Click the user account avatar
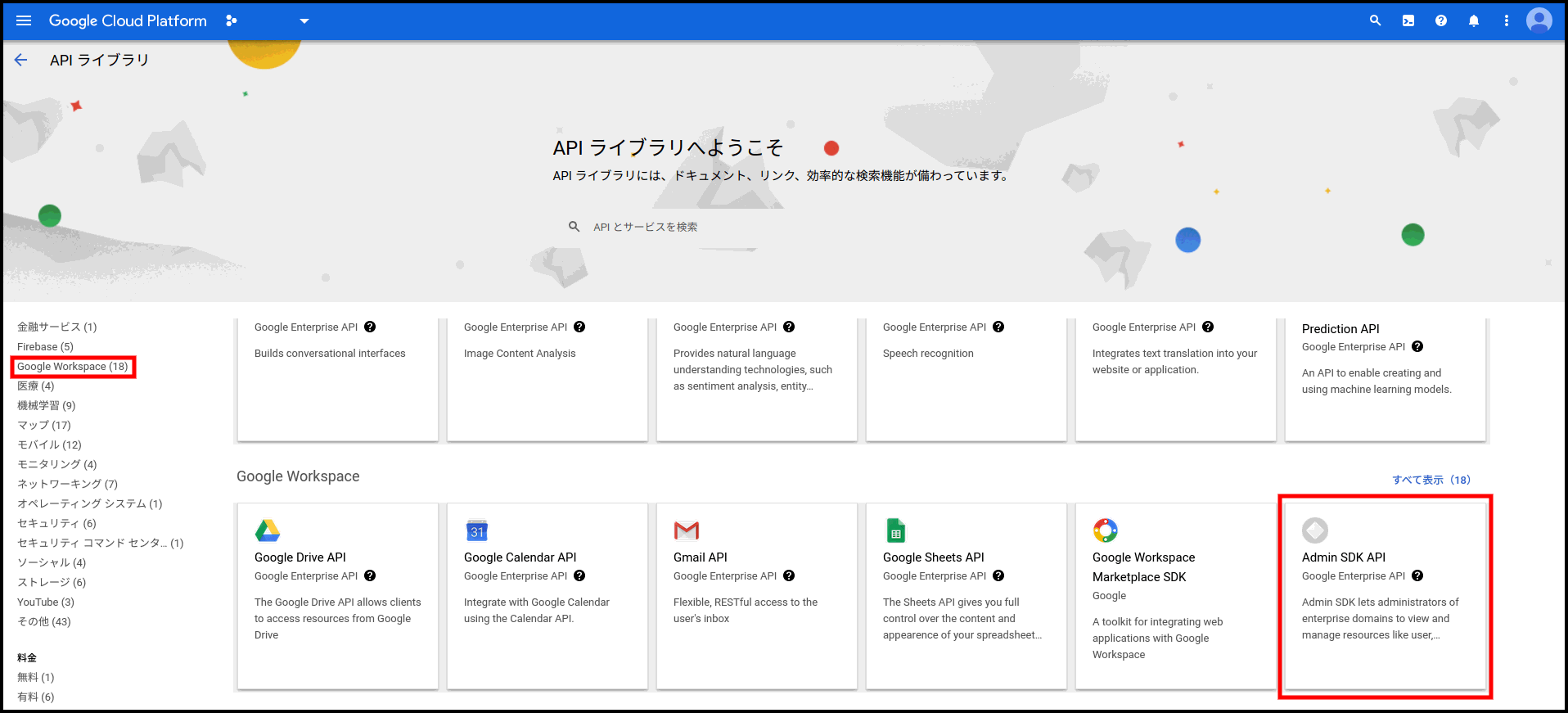Image resolution: width=1568 pixels, height=713 pixels. coord(1539,20)
